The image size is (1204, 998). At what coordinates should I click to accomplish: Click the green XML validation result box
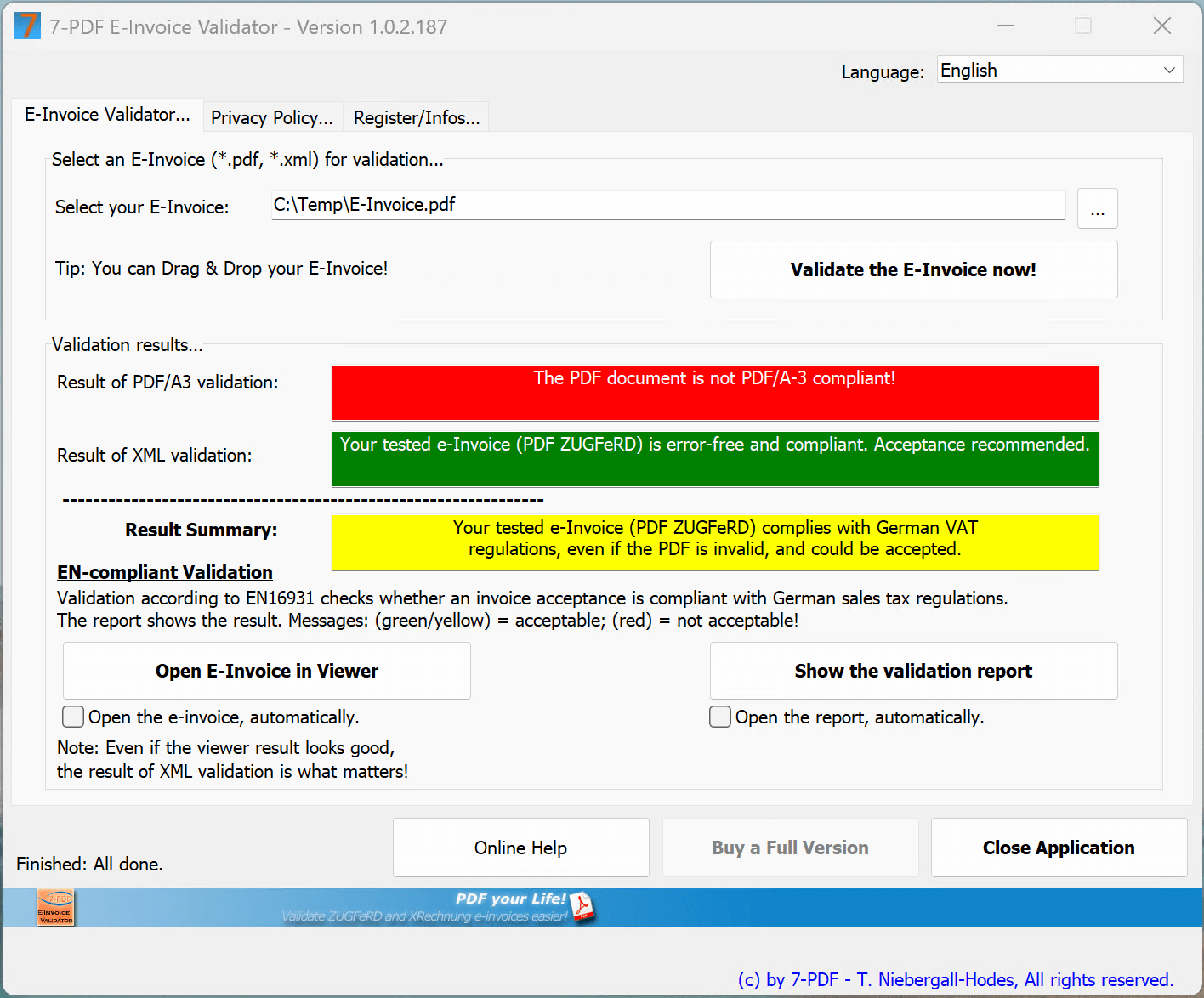[x=715, y=459]
